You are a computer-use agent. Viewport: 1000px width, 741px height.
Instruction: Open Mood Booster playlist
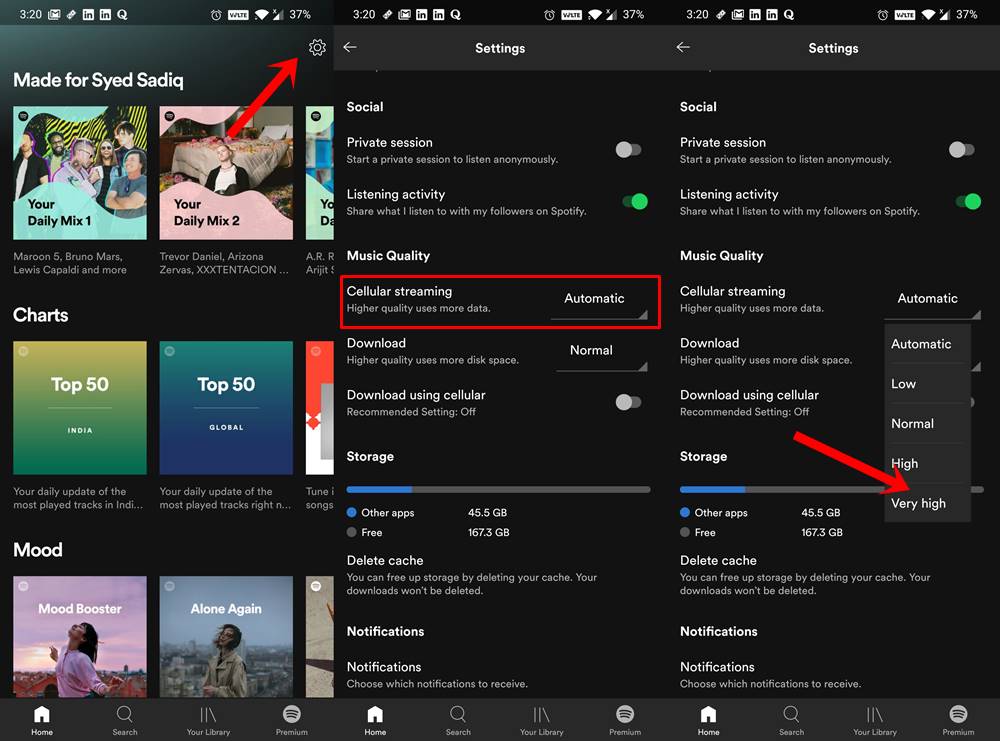pos(80,636)
